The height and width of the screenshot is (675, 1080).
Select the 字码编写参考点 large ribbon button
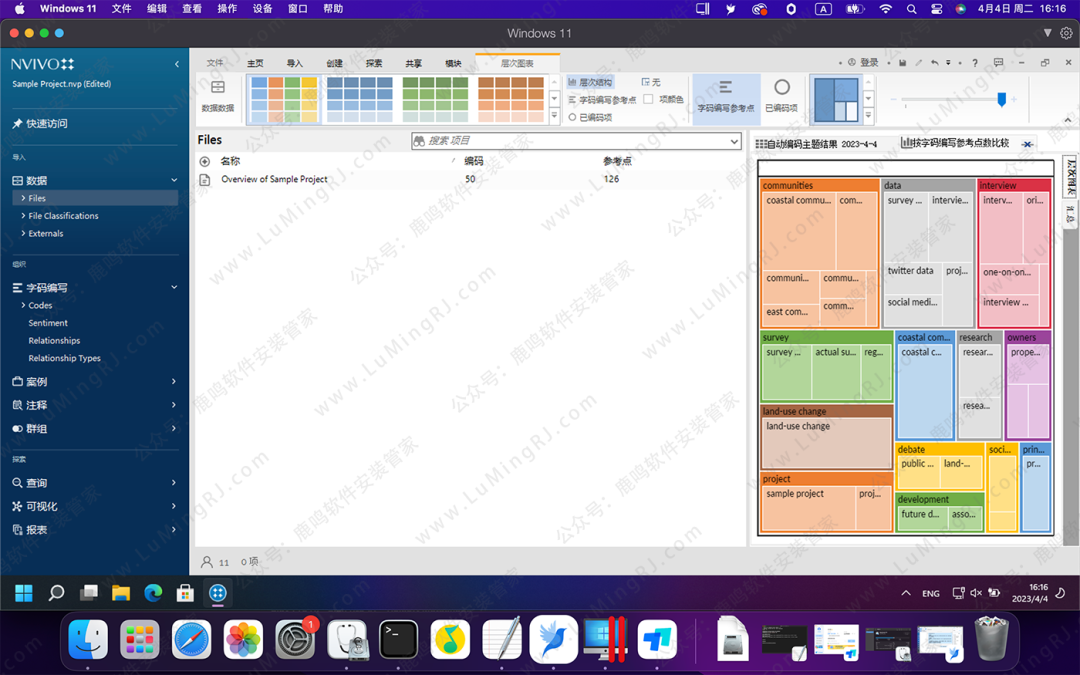(x=726, y=97)
